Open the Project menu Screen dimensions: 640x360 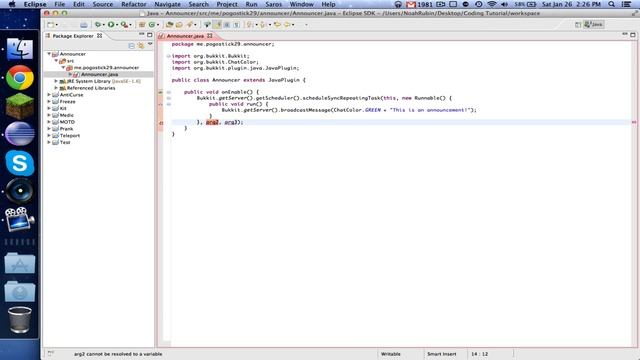[x=227, y=4]
